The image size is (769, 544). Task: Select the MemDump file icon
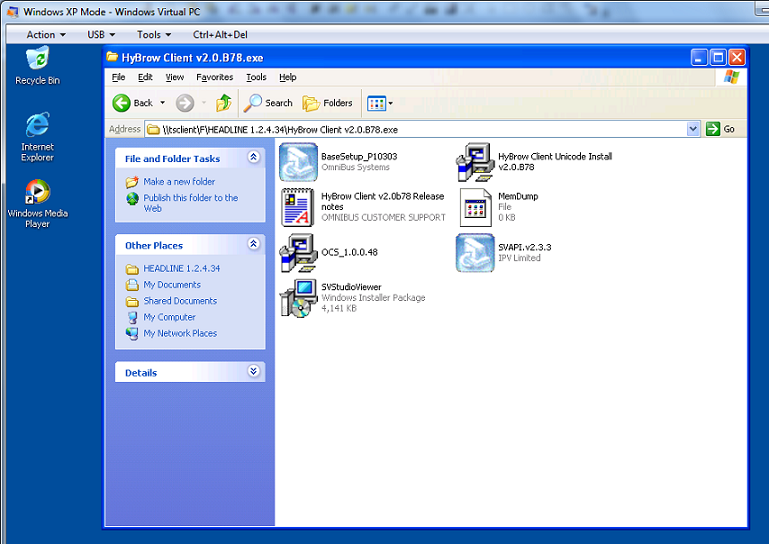click(475, 206)
